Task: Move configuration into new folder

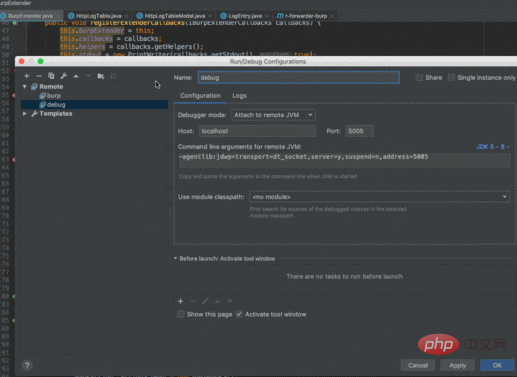Action: pyautogui.click(x=101, y=76)
